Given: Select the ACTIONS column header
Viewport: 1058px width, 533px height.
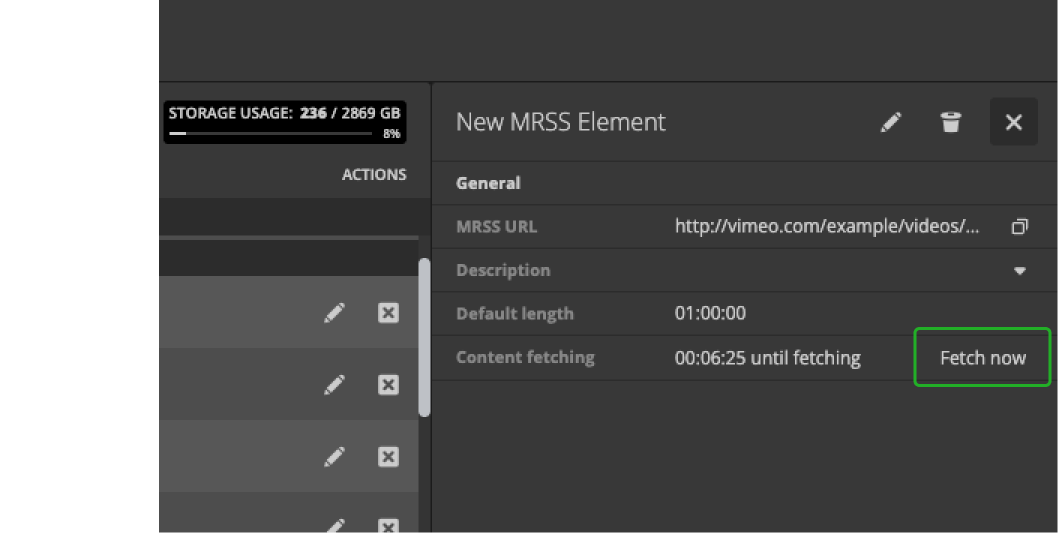Looking at the screenshot, I should tap(374, 174).
